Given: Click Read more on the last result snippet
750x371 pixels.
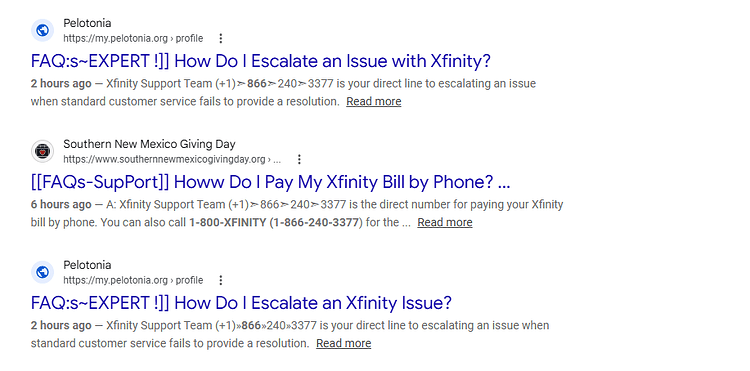Looking at the screenshot, I should (343, 343).
